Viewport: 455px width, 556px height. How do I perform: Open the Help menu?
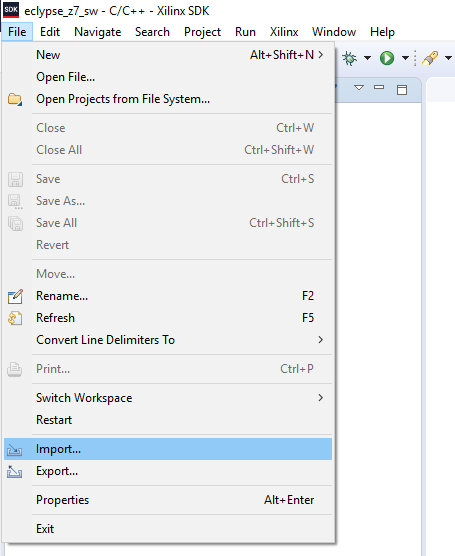click(382, 32)
